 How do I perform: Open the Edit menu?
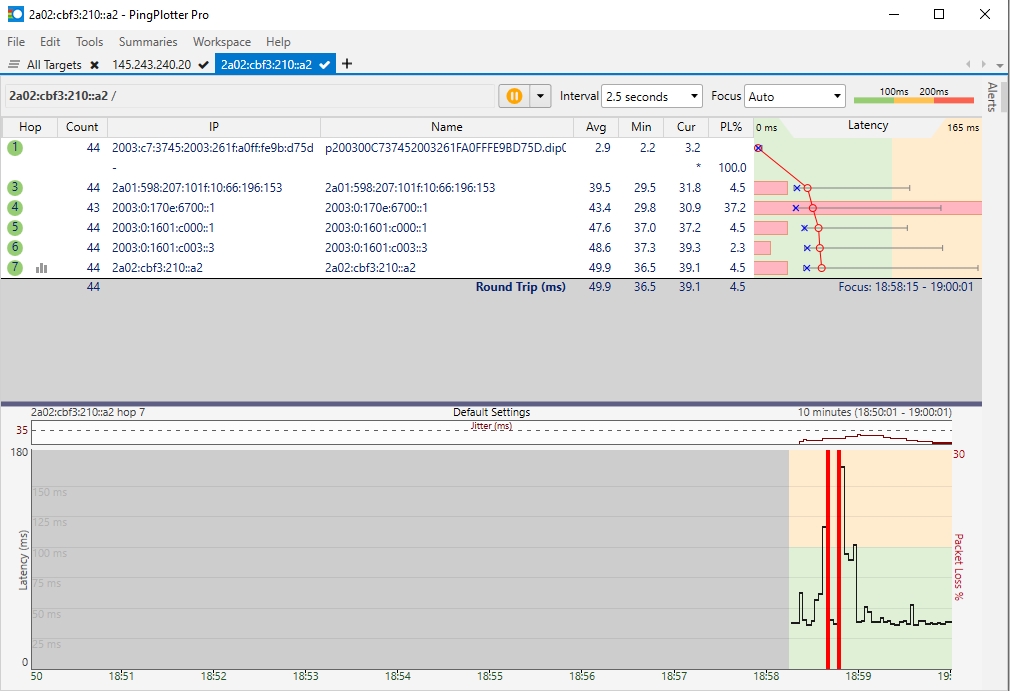point(50,42)
